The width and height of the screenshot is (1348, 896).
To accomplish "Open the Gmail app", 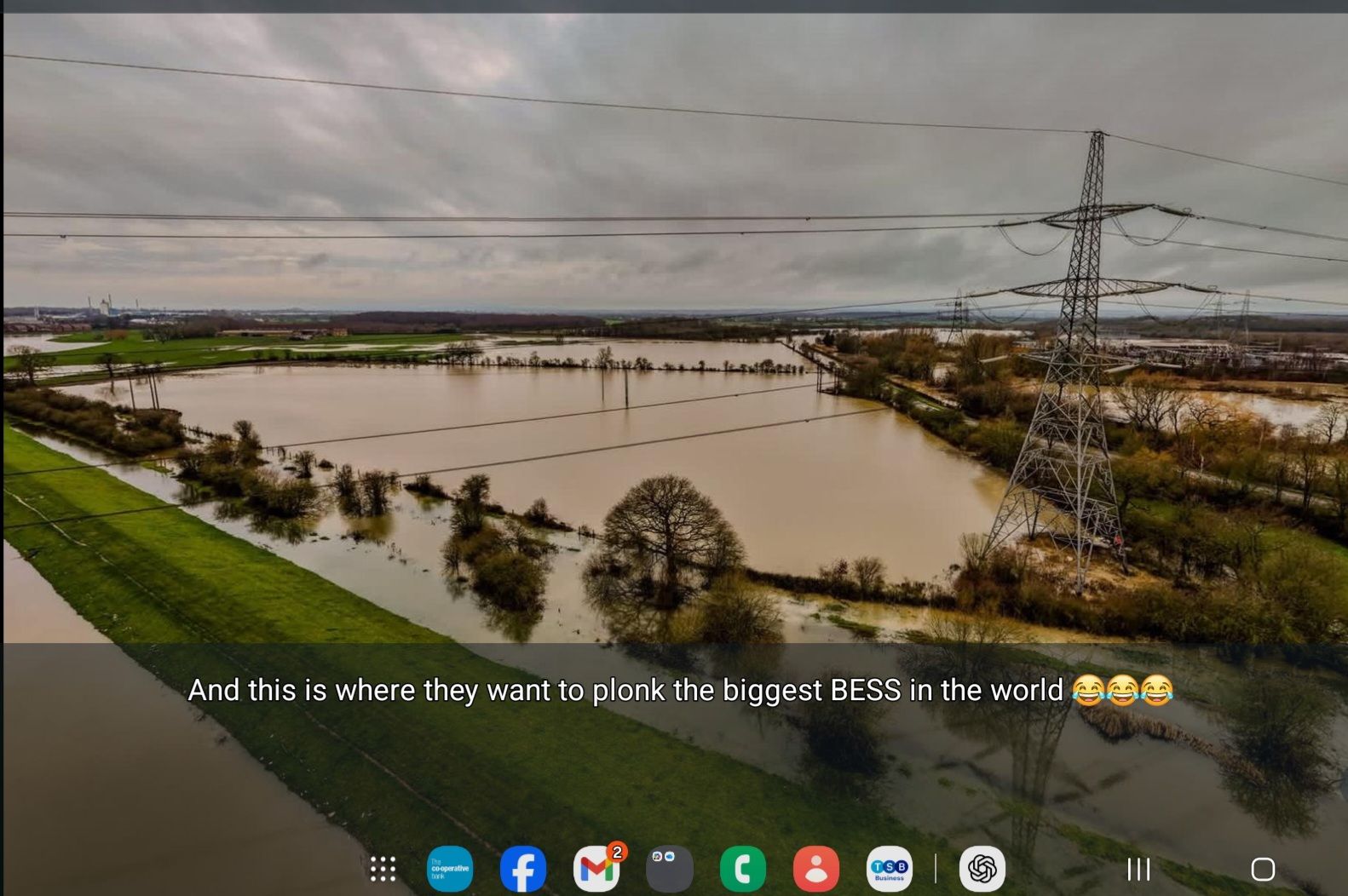I will pos(596,870).
